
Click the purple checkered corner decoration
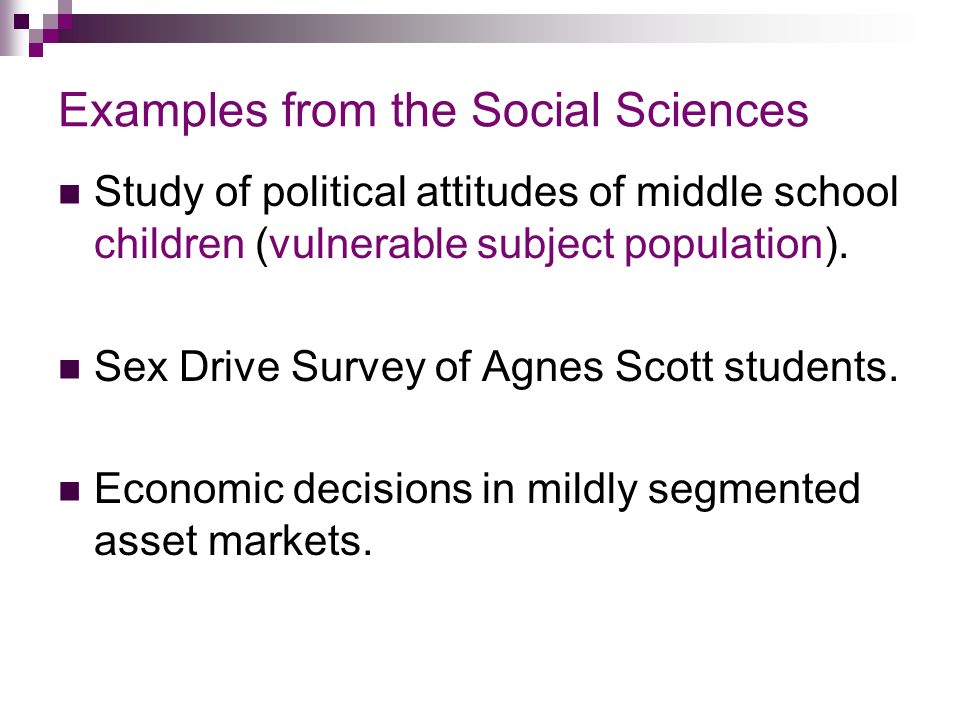37,28
